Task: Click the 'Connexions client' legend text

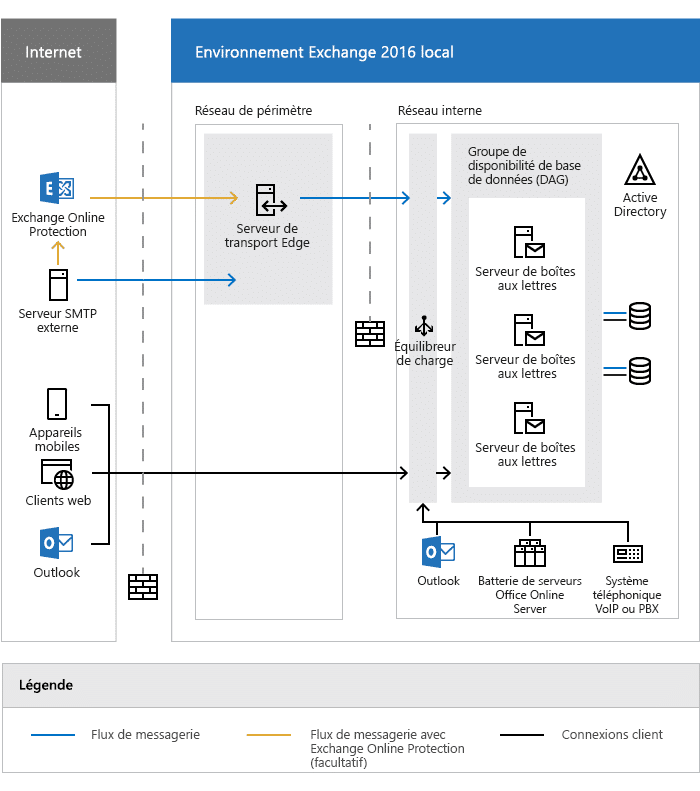Action: coord(612,734)
